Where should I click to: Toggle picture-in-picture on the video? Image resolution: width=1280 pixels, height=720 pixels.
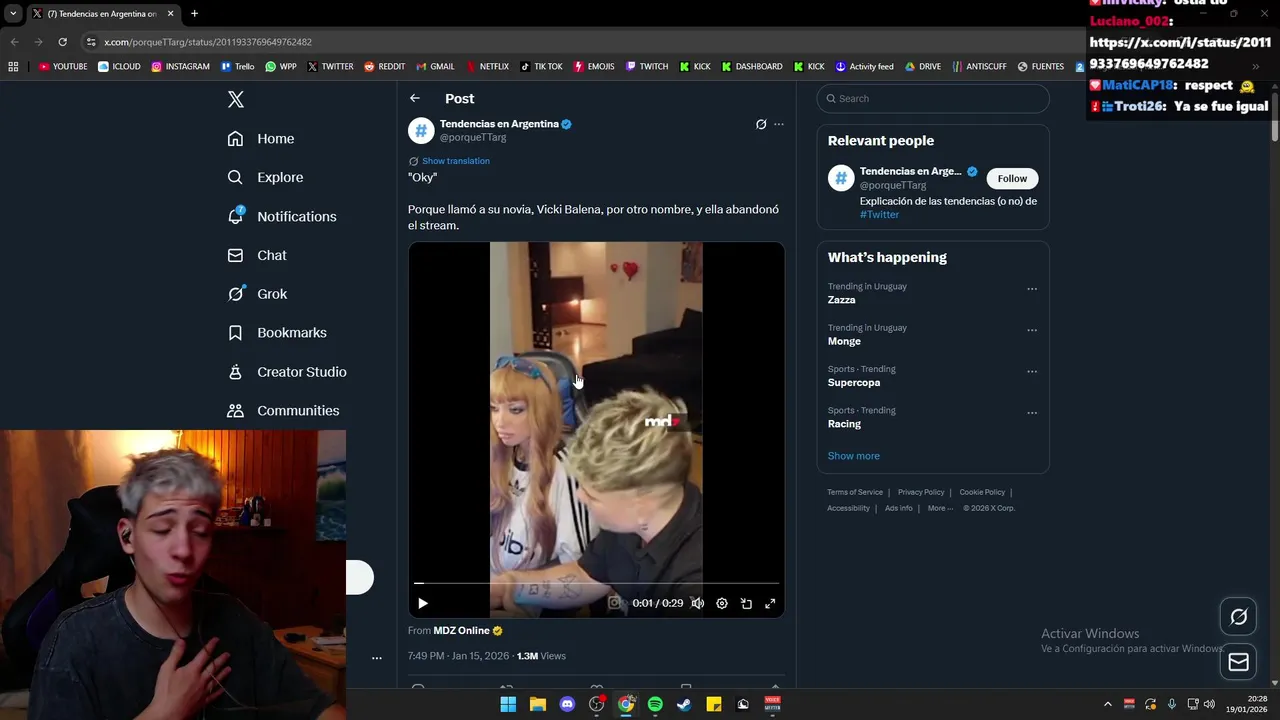pos(746,603)
